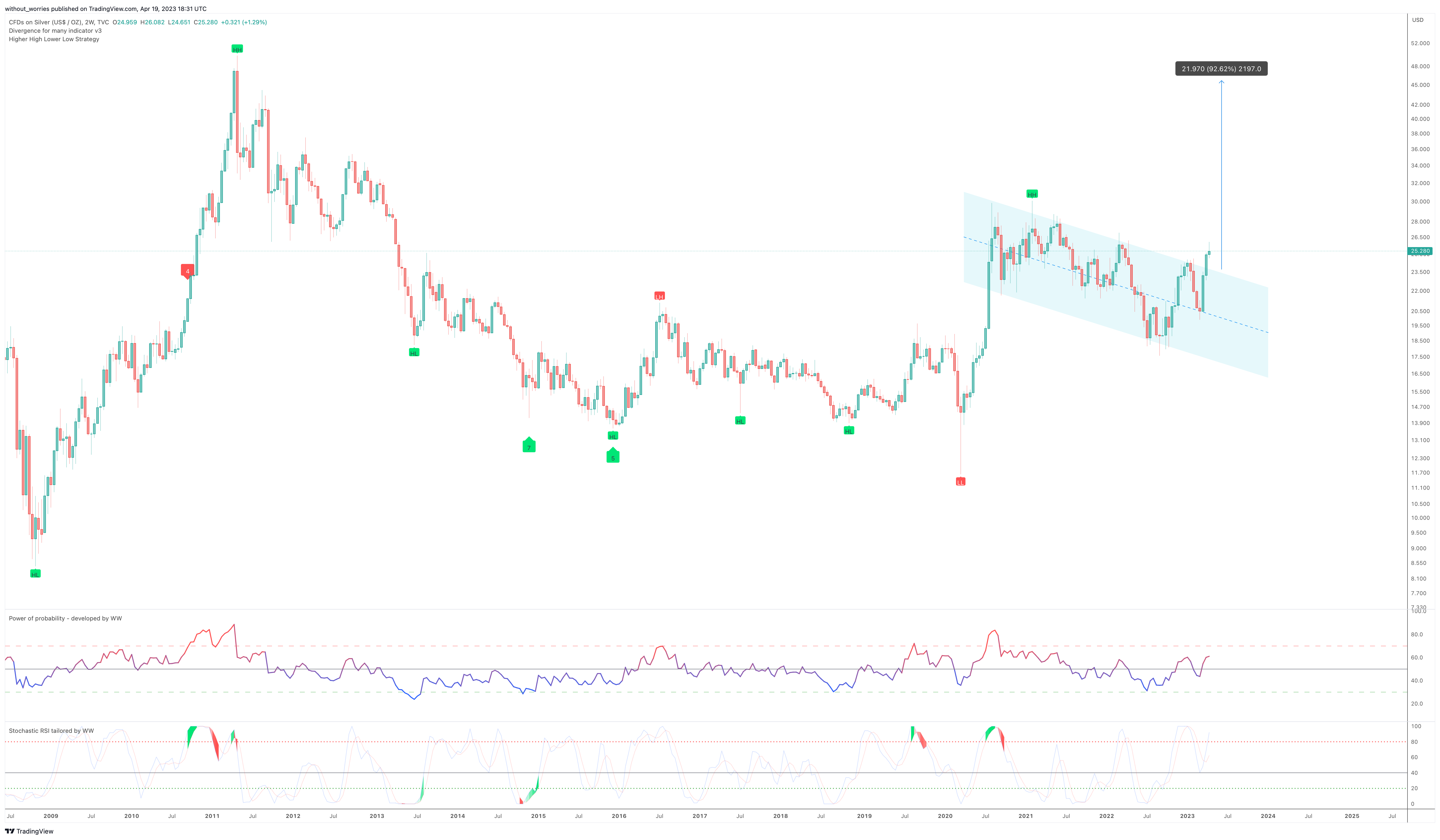Click the 2020 label on the time axis
Viewport: 1440px width, 840px height.
coord(945,816)
